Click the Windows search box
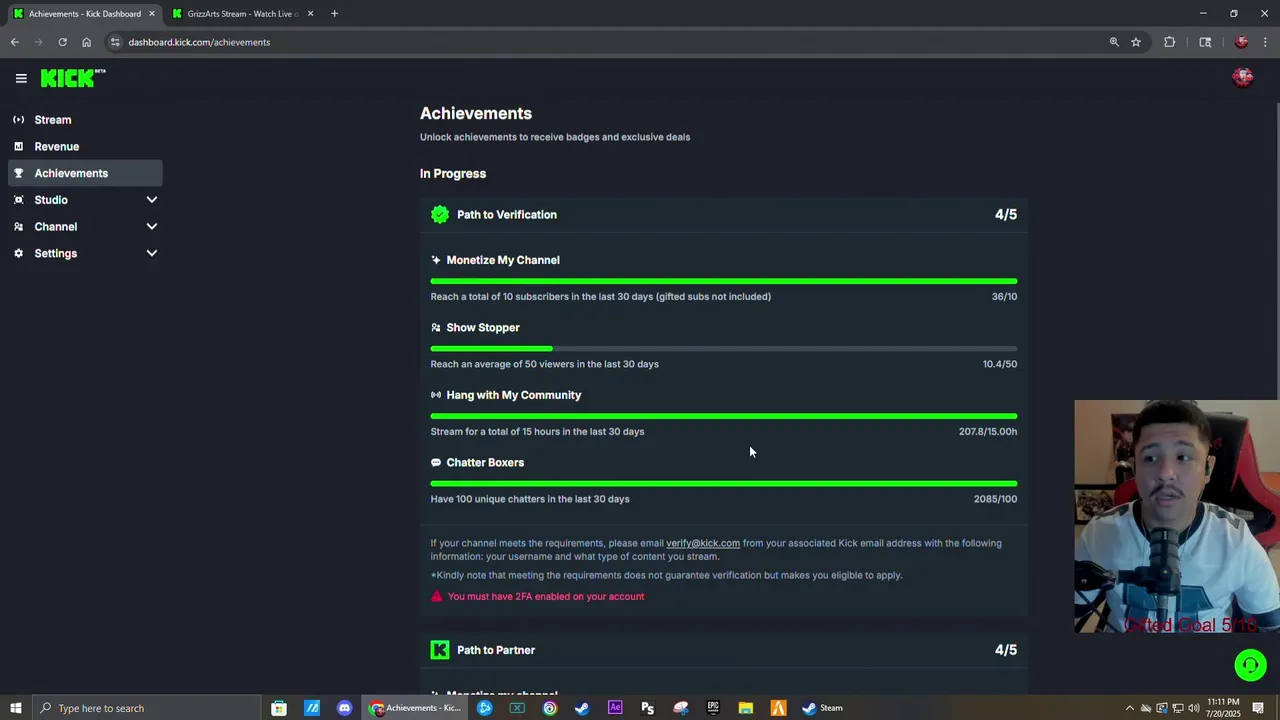1280x720 pixels. [x=146, y=708]
